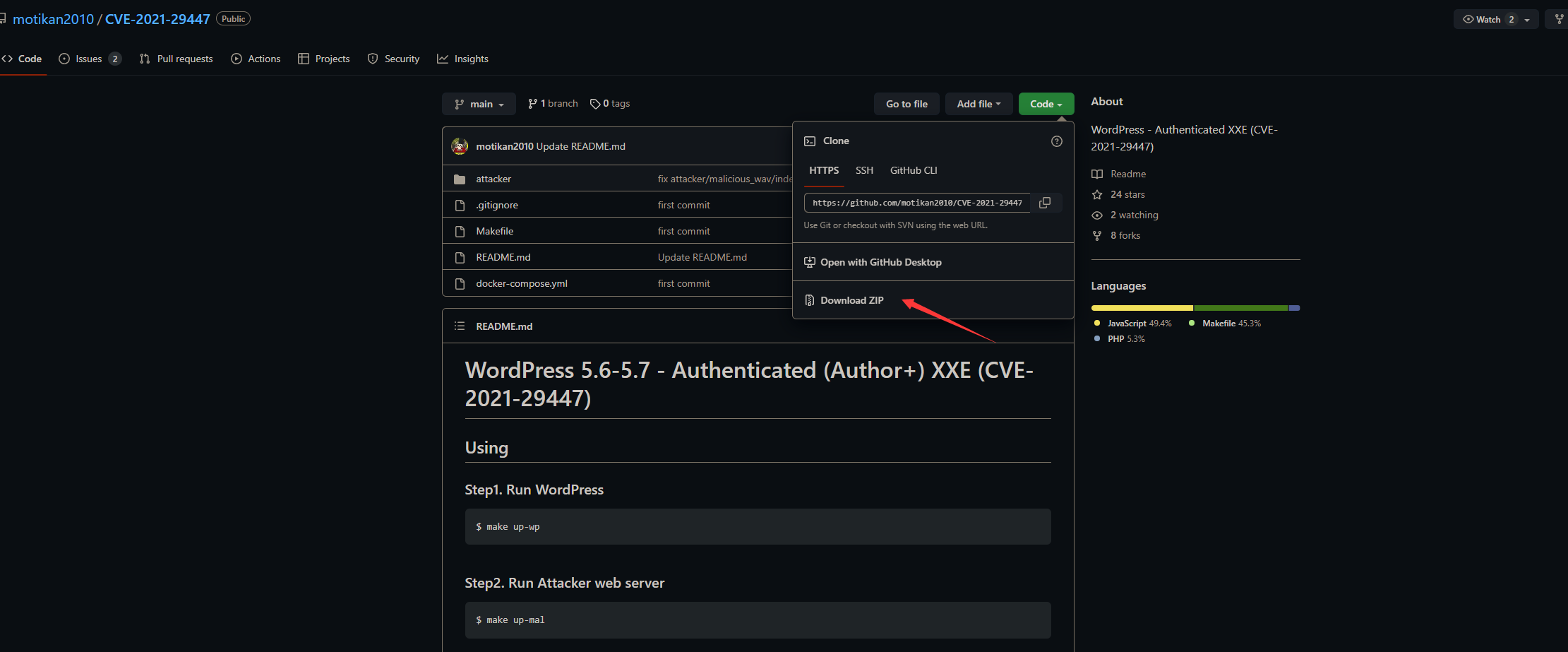Click the attacker folder icon
Image resolution: width=1568 pixels, height=652 pixels.
460,179
